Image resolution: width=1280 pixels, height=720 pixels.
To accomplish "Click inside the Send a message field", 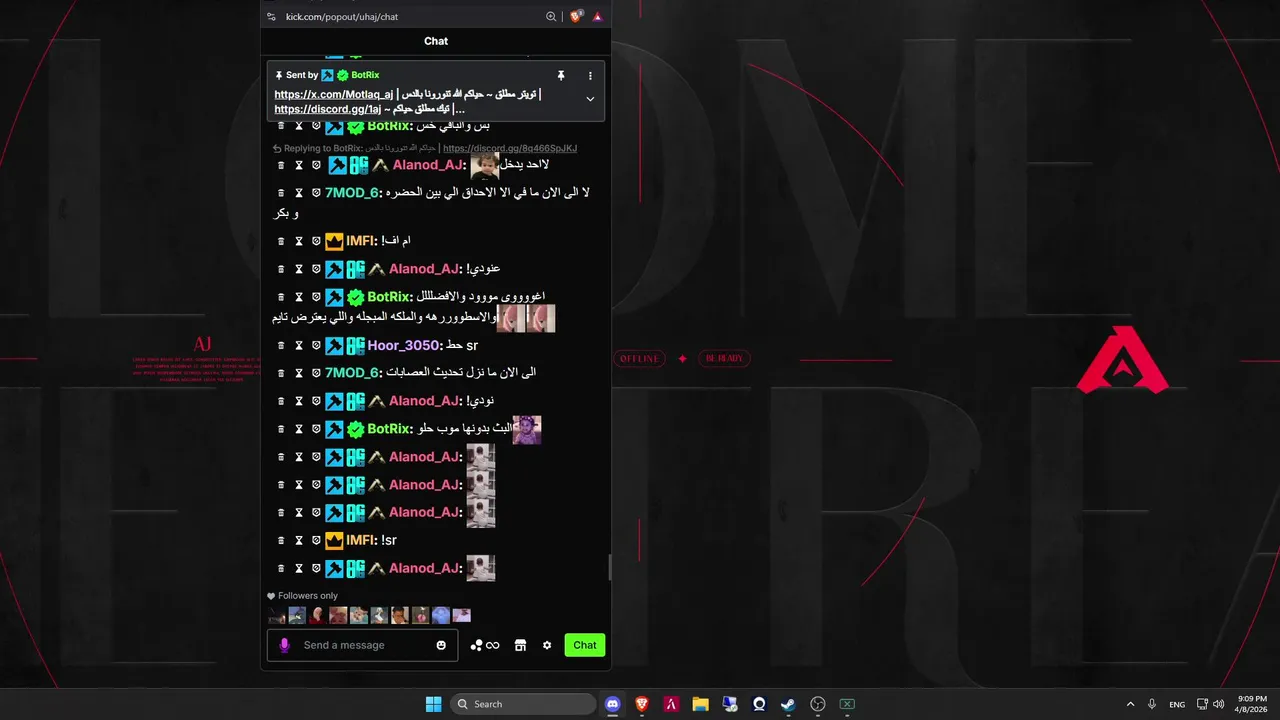I will 362,645.
